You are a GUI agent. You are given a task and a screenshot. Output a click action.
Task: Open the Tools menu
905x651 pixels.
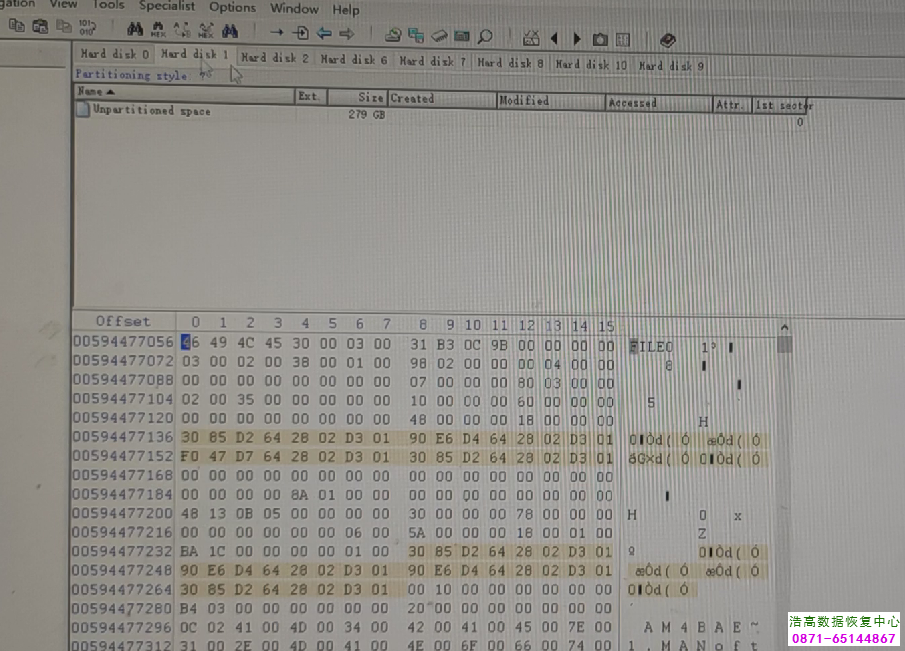(108, 5)
